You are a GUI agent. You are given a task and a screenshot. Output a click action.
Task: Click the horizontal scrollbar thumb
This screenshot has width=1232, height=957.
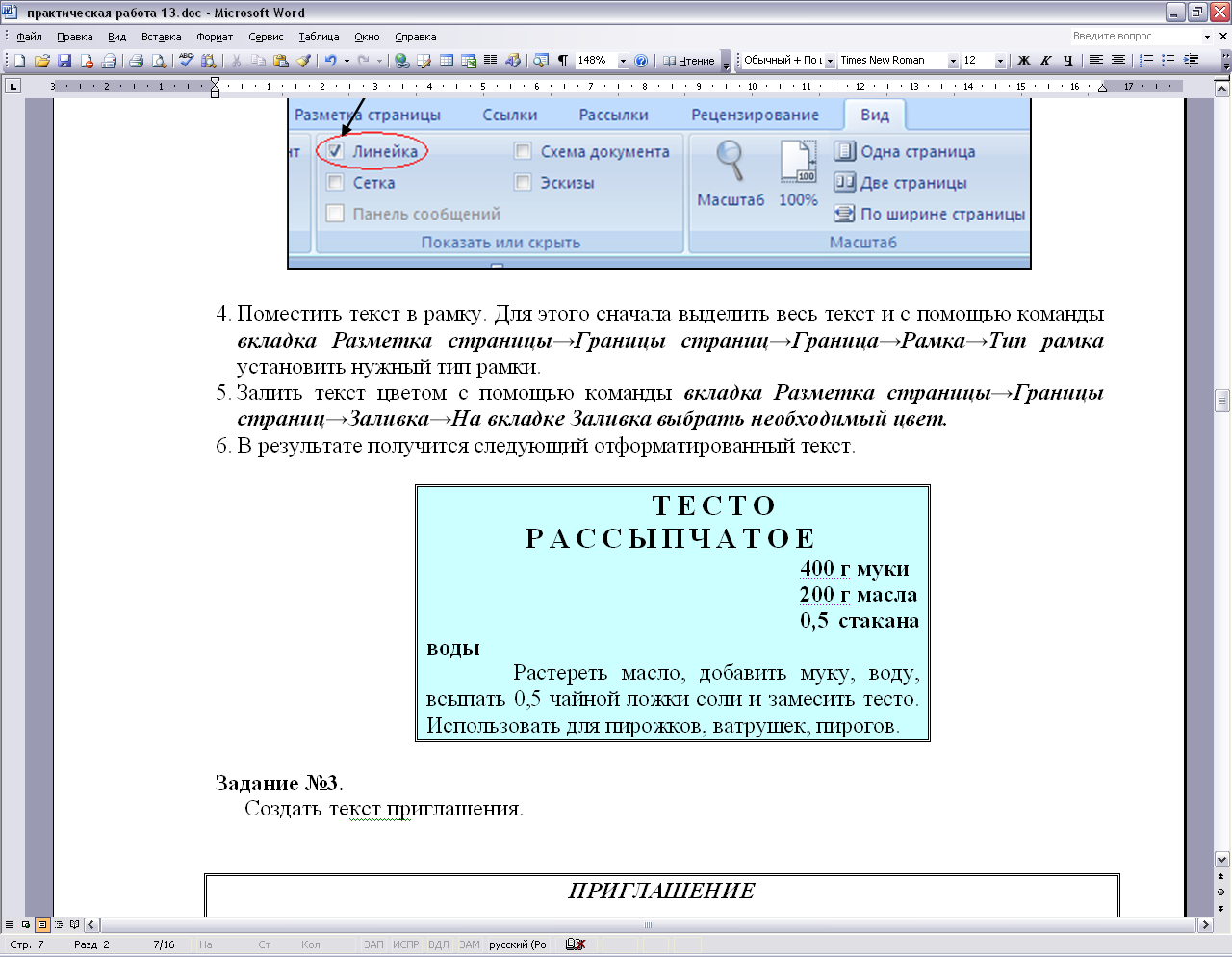click(648, 925)
